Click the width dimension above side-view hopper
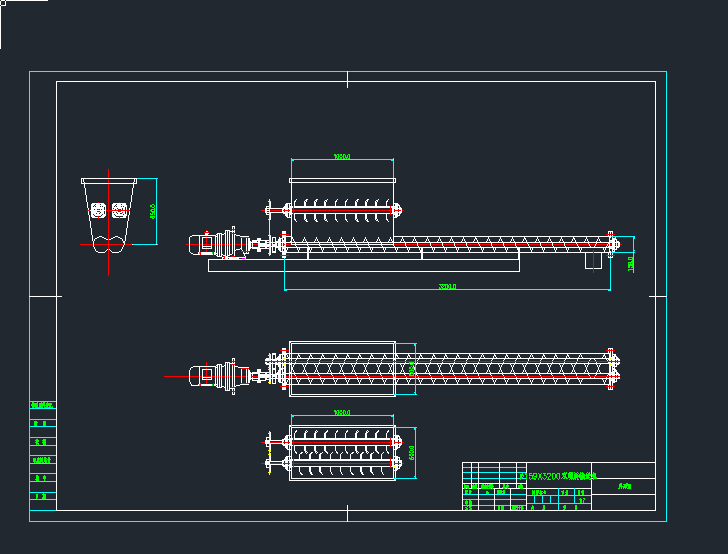The width and height of the screenshot is (728, 554). pyautogui.click(x=341, y=157)
